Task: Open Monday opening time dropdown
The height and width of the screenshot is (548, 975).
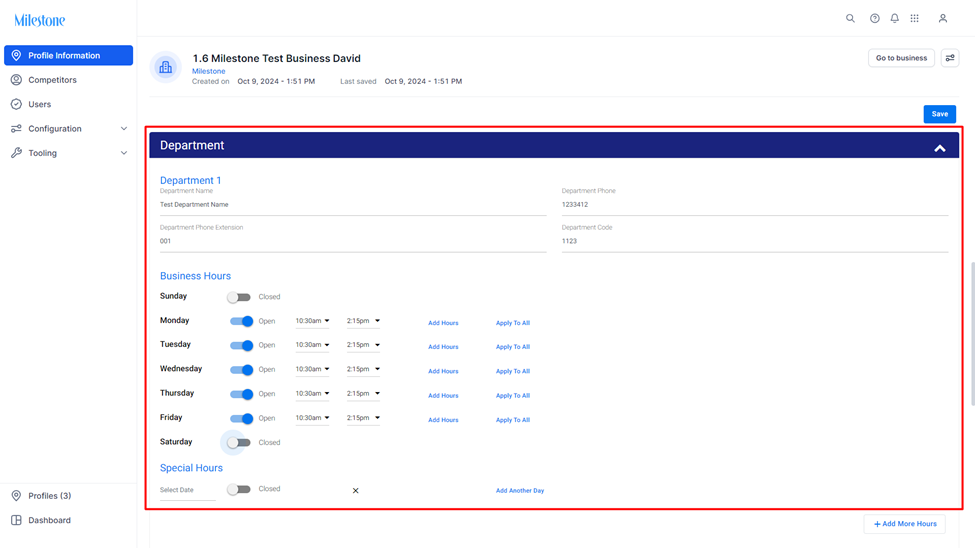Action: 312,321
